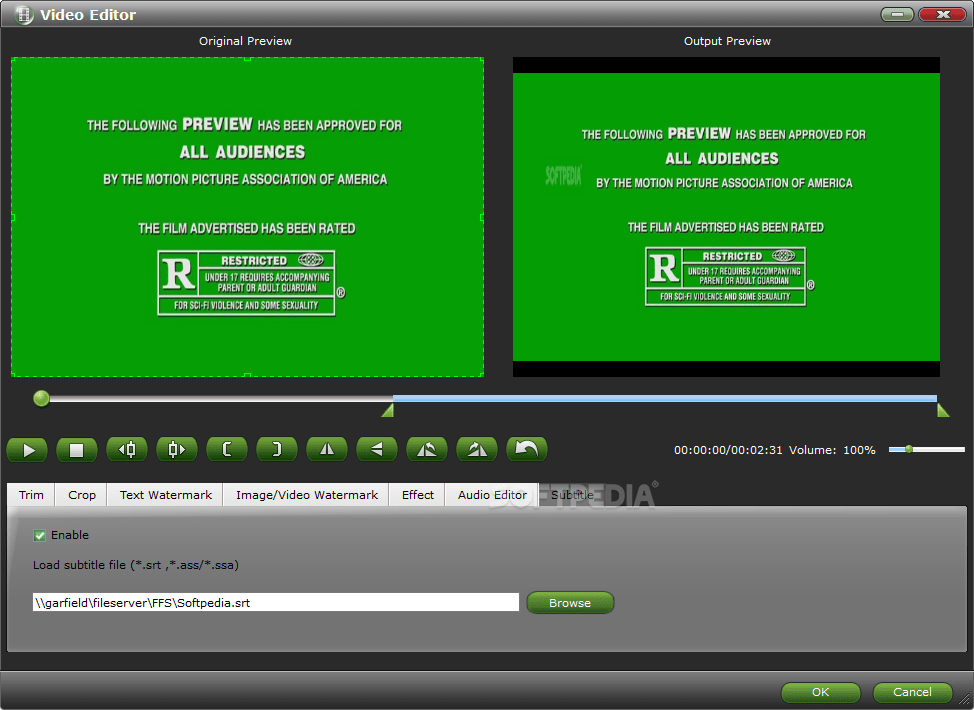
Task: Uncheck the Enable subtitle checkbox
Action: (x=39, y=535)
